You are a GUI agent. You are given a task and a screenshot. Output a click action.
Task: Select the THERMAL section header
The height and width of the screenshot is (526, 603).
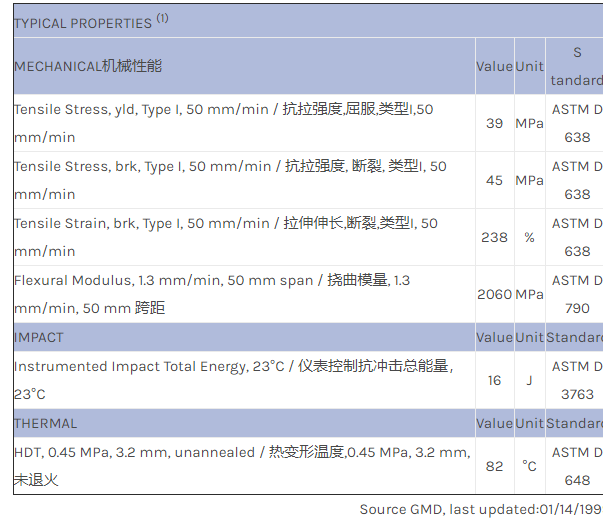tap(45, 423)
